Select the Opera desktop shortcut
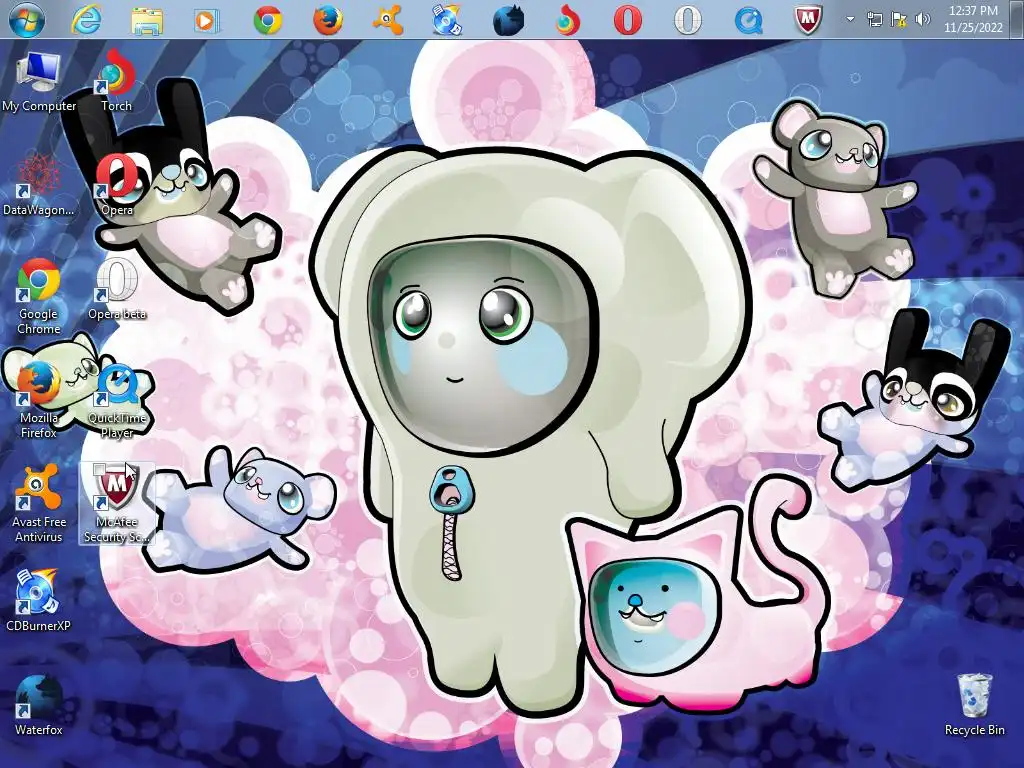The width and height of the screenshot is (1024, 768). point(117,185)
